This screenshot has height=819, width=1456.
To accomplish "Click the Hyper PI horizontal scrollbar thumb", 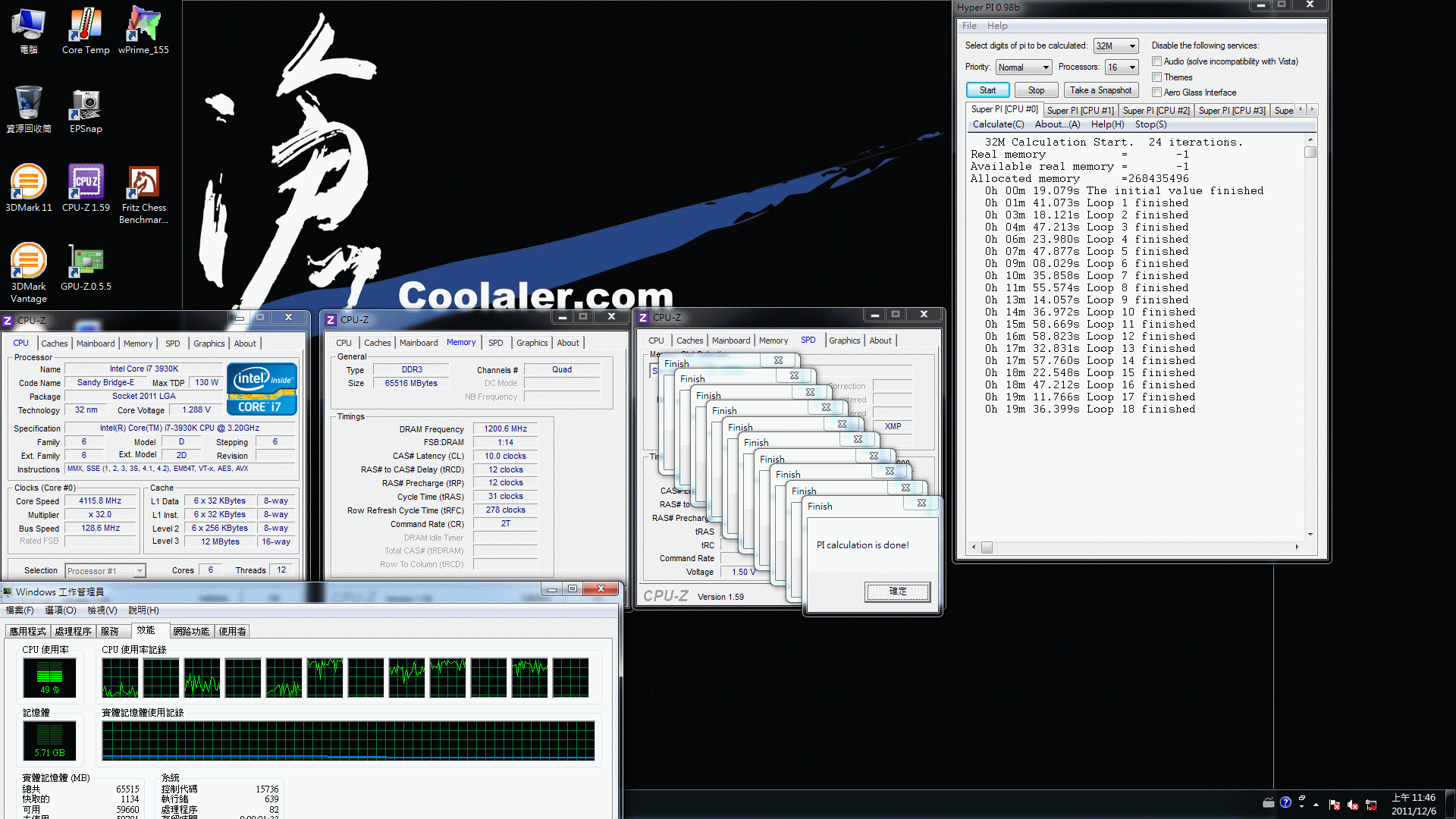I will click(x=987, y=547).
